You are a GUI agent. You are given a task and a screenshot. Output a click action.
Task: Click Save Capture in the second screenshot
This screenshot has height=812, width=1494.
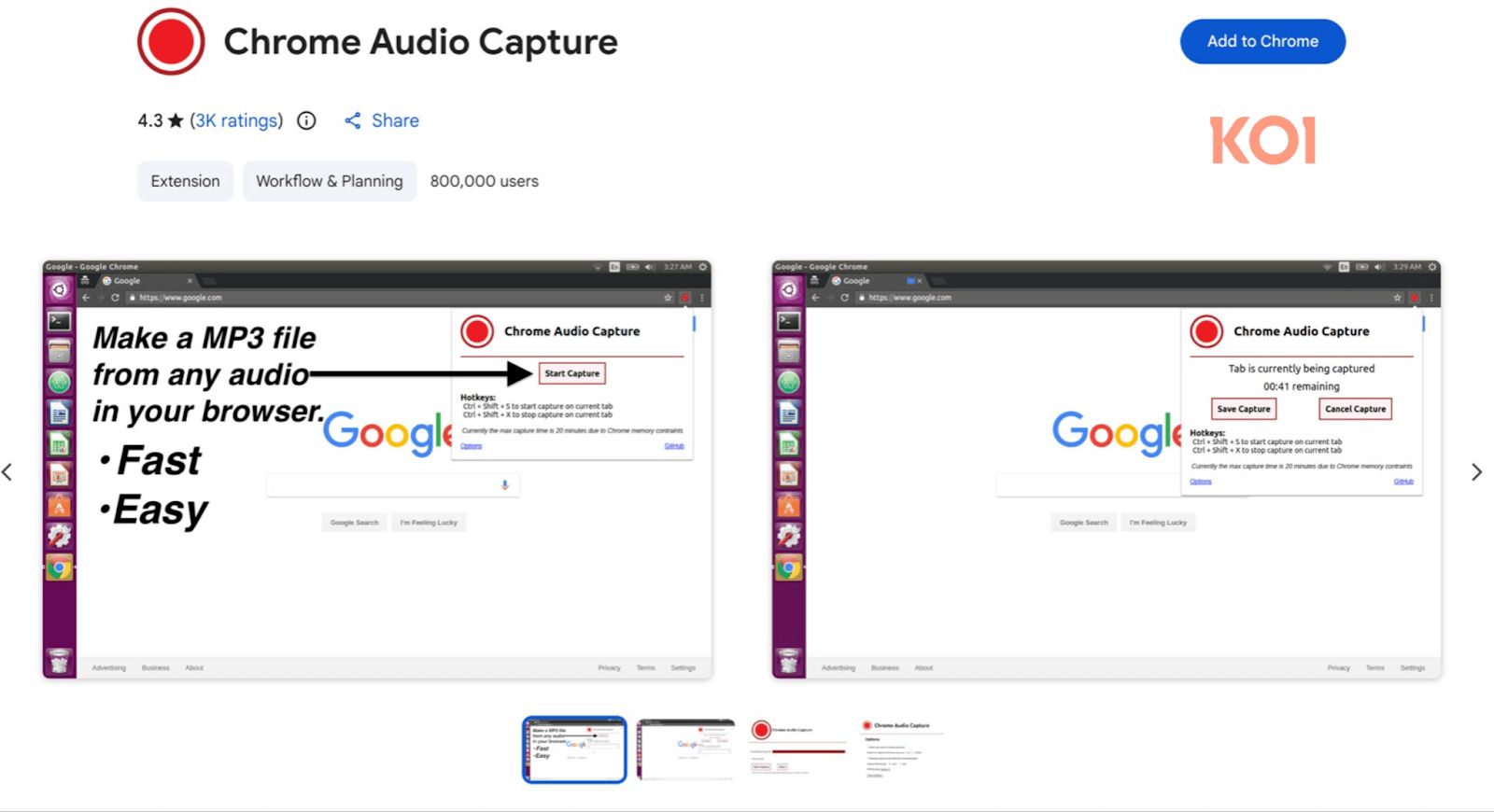point(1243,409)
